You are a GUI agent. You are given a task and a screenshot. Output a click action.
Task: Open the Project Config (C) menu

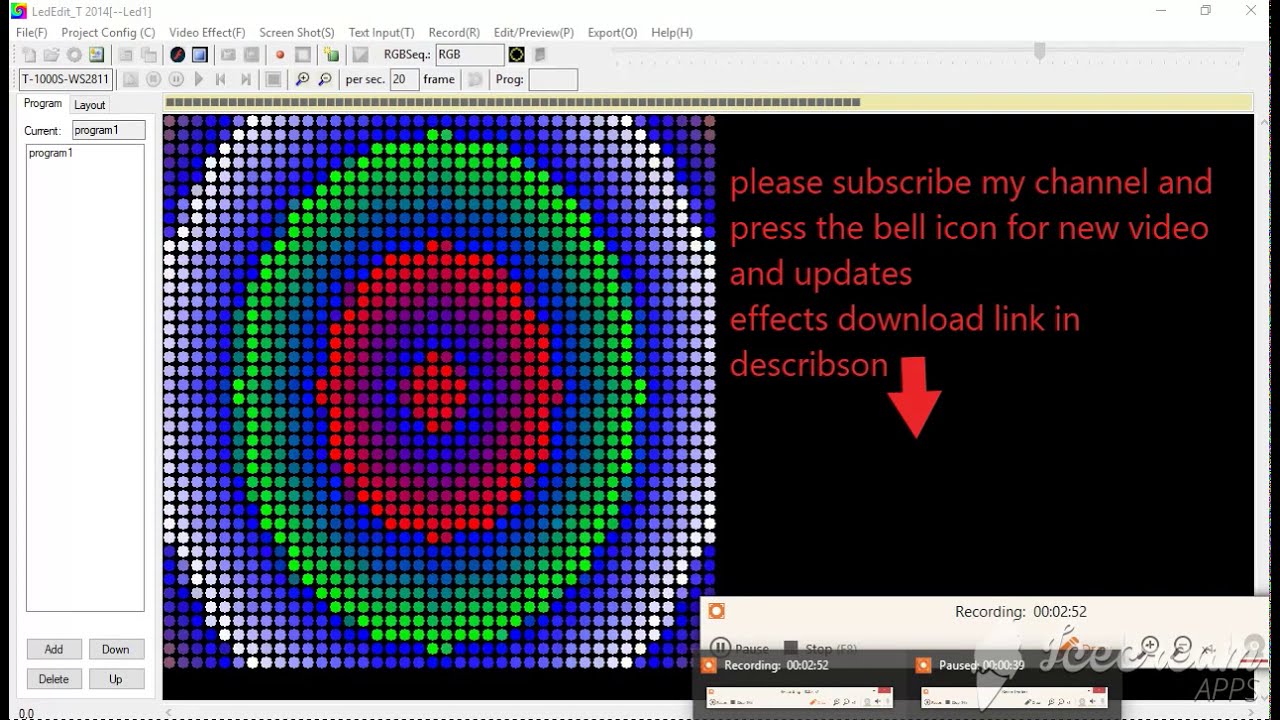(108, 32)
